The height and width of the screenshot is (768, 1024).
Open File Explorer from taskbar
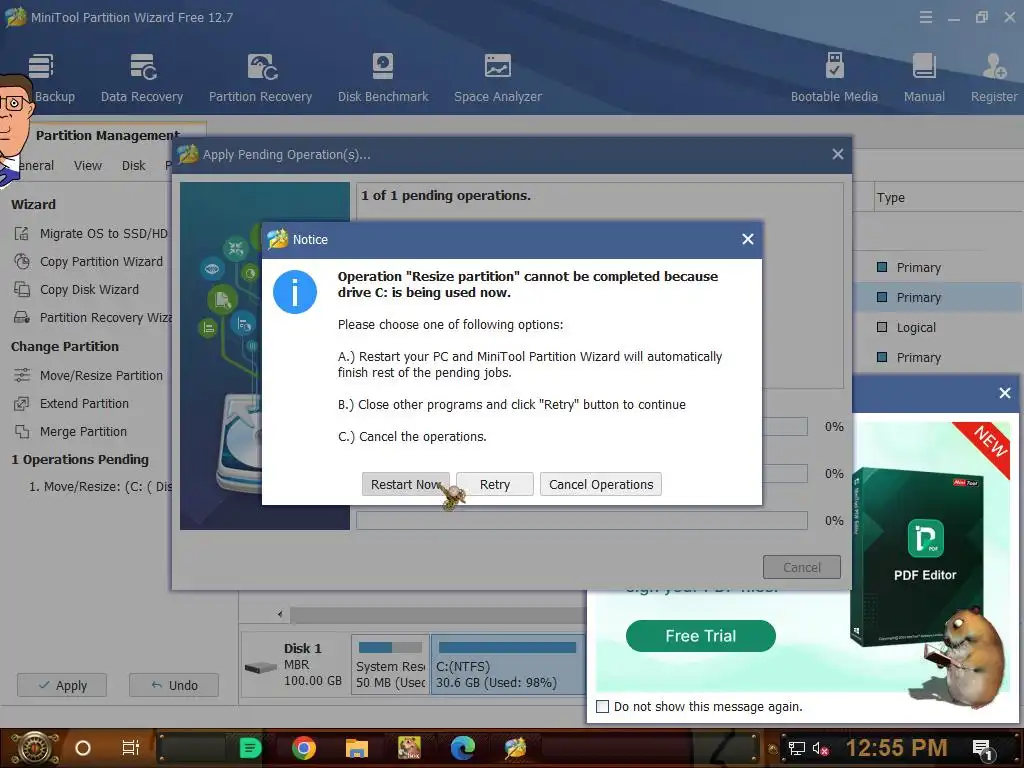pyautogui.click(x=357, y=748)
